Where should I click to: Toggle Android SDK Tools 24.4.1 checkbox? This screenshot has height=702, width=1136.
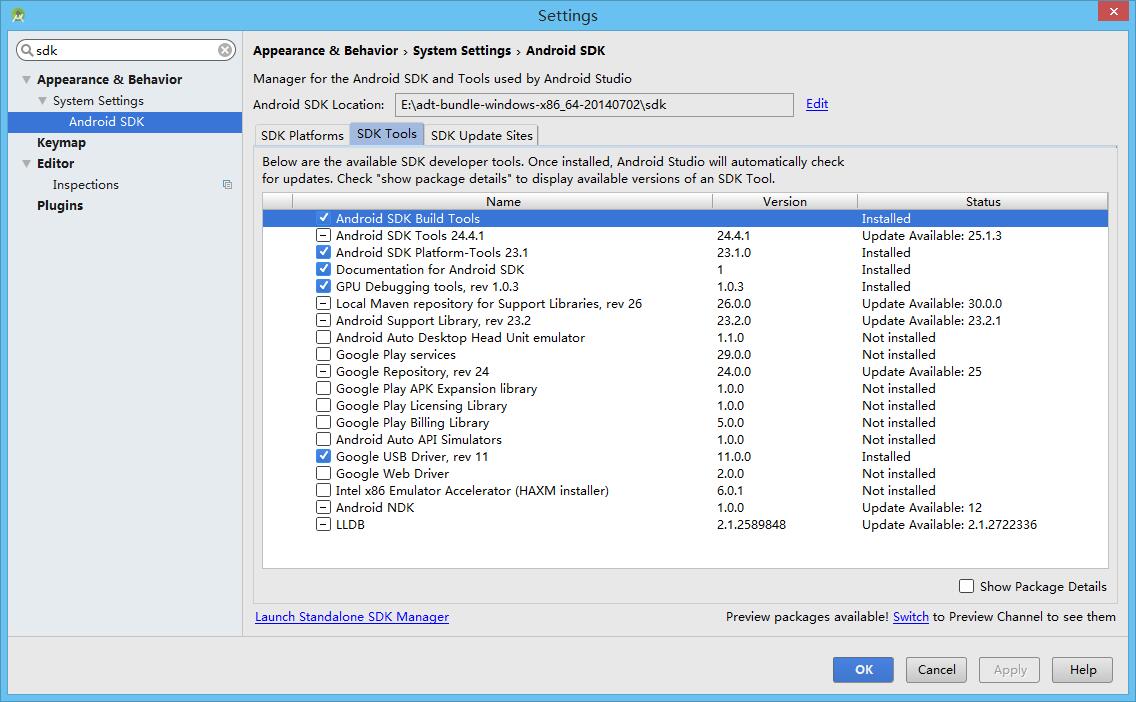323,235
